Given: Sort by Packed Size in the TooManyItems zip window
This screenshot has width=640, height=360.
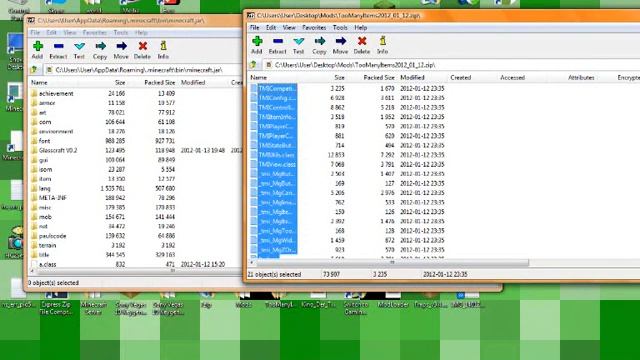Looking at the screenshot, I should click(x=379, y=78).
